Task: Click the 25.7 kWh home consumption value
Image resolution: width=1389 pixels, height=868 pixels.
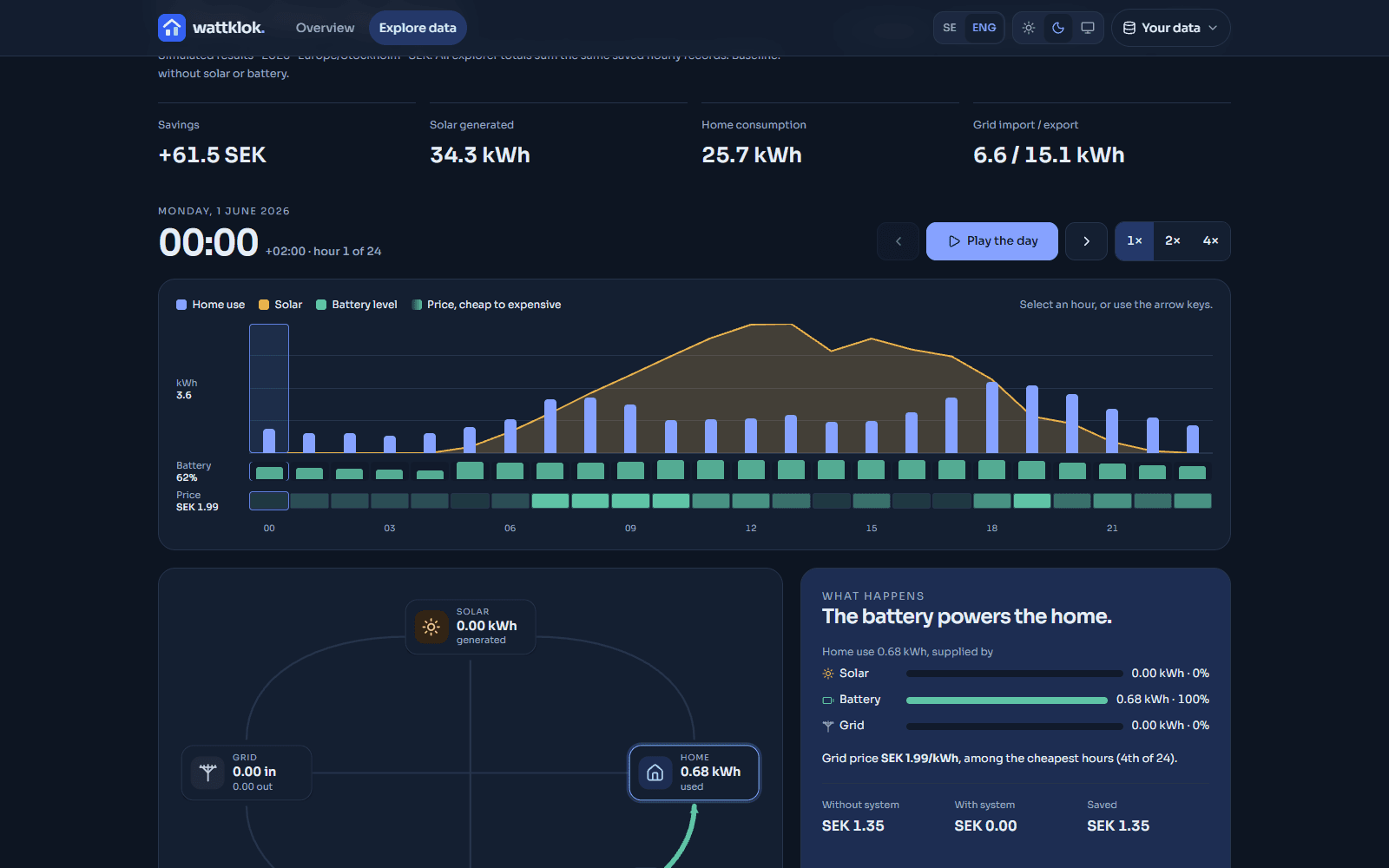Action: click(x=752, y=155)
